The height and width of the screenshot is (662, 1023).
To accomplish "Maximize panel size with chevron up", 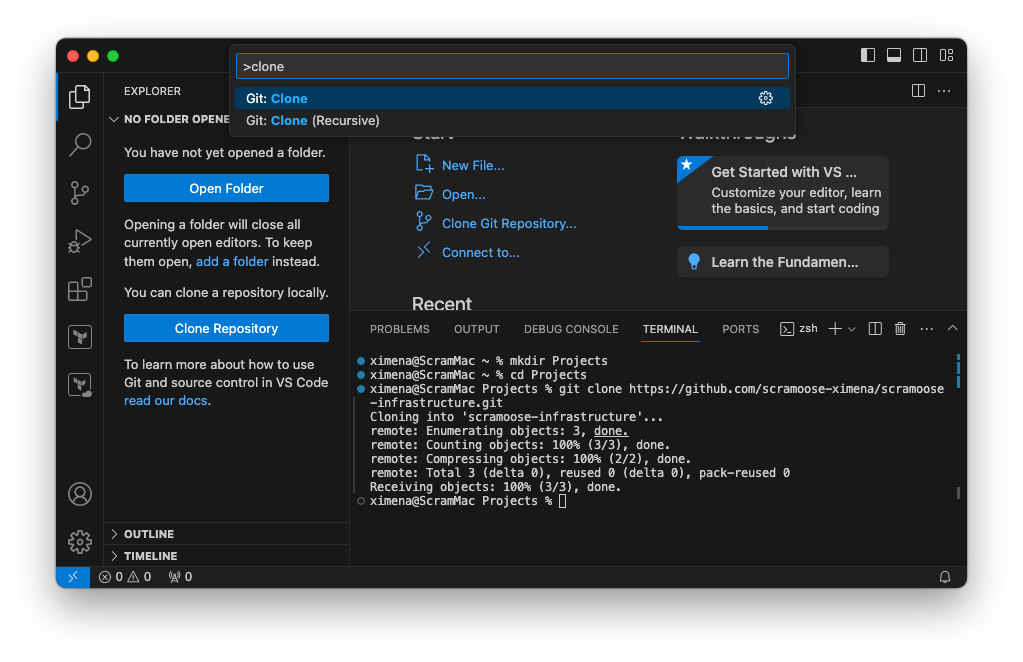I will pos(953,328).
